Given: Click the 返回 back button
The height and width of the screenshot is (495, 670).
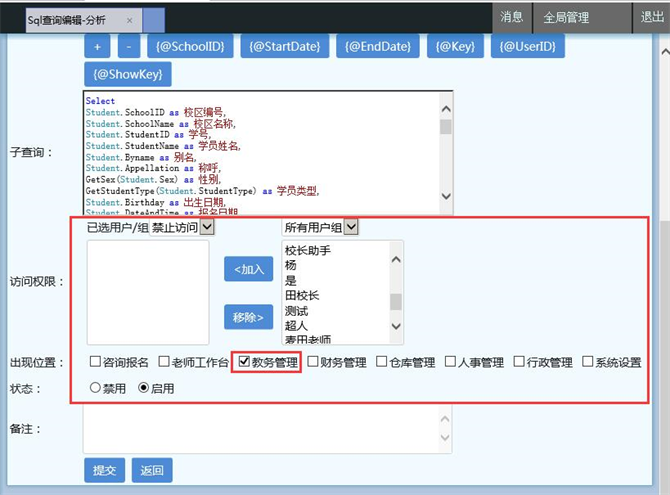Looking at the screenshot, I should click(152, 470).
